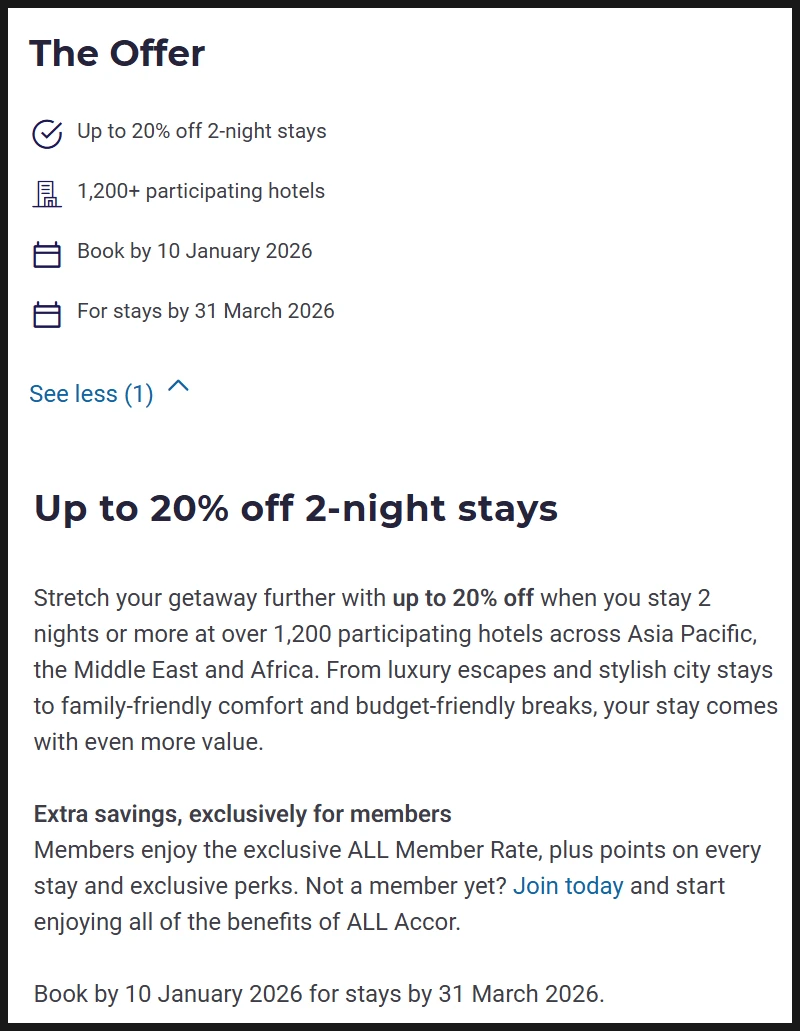The image size is (800, 1031).
Task: Click the "the Middle East and Africa" text
Action: pos(176,670)
